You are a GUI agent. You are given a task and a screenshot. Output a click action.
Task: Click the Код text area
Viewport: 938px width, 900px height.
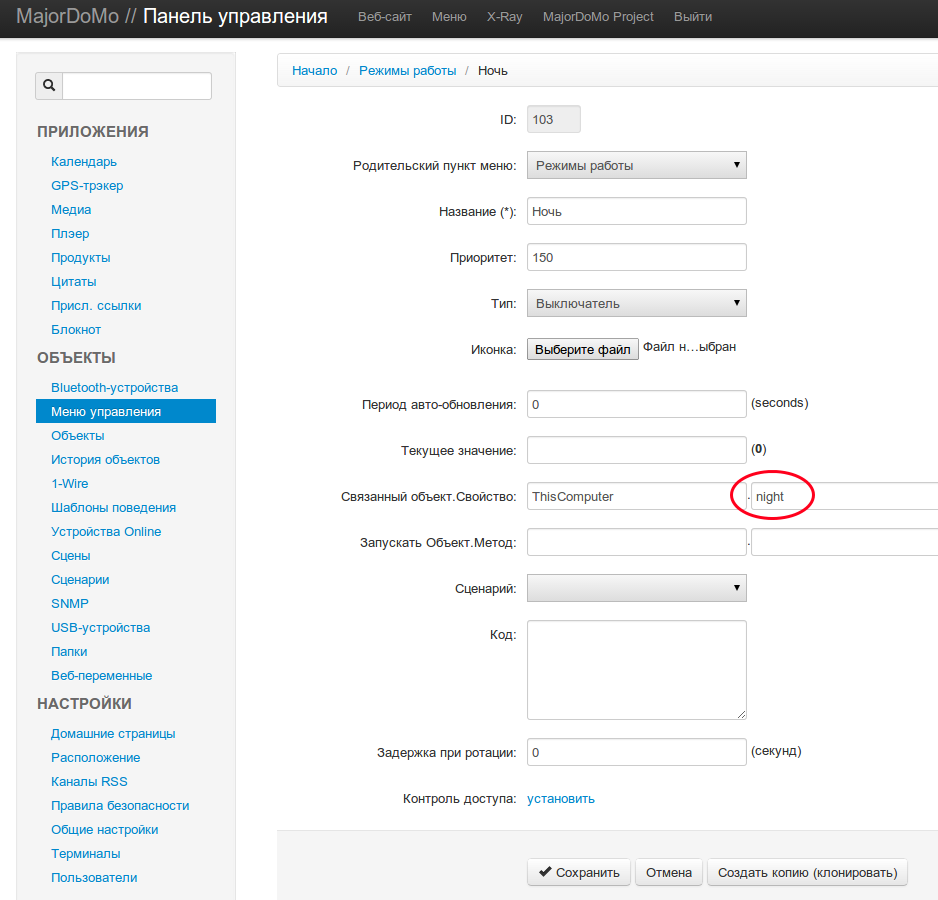636,669
